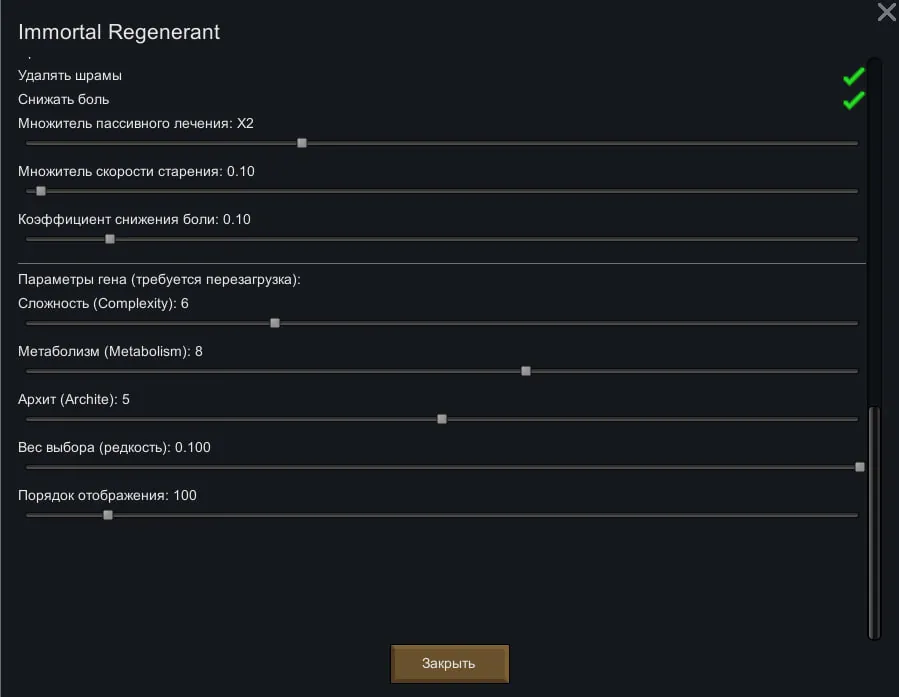This screenshot has width=899, height=697.
Task: Click the Complexity slider handle
Action: 275,323
